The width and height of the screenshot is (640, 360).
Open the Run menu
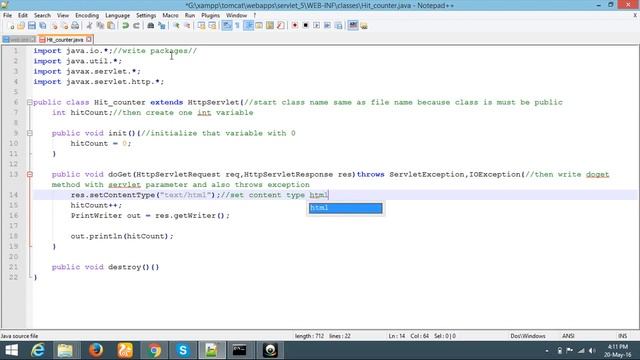point(190,16)
